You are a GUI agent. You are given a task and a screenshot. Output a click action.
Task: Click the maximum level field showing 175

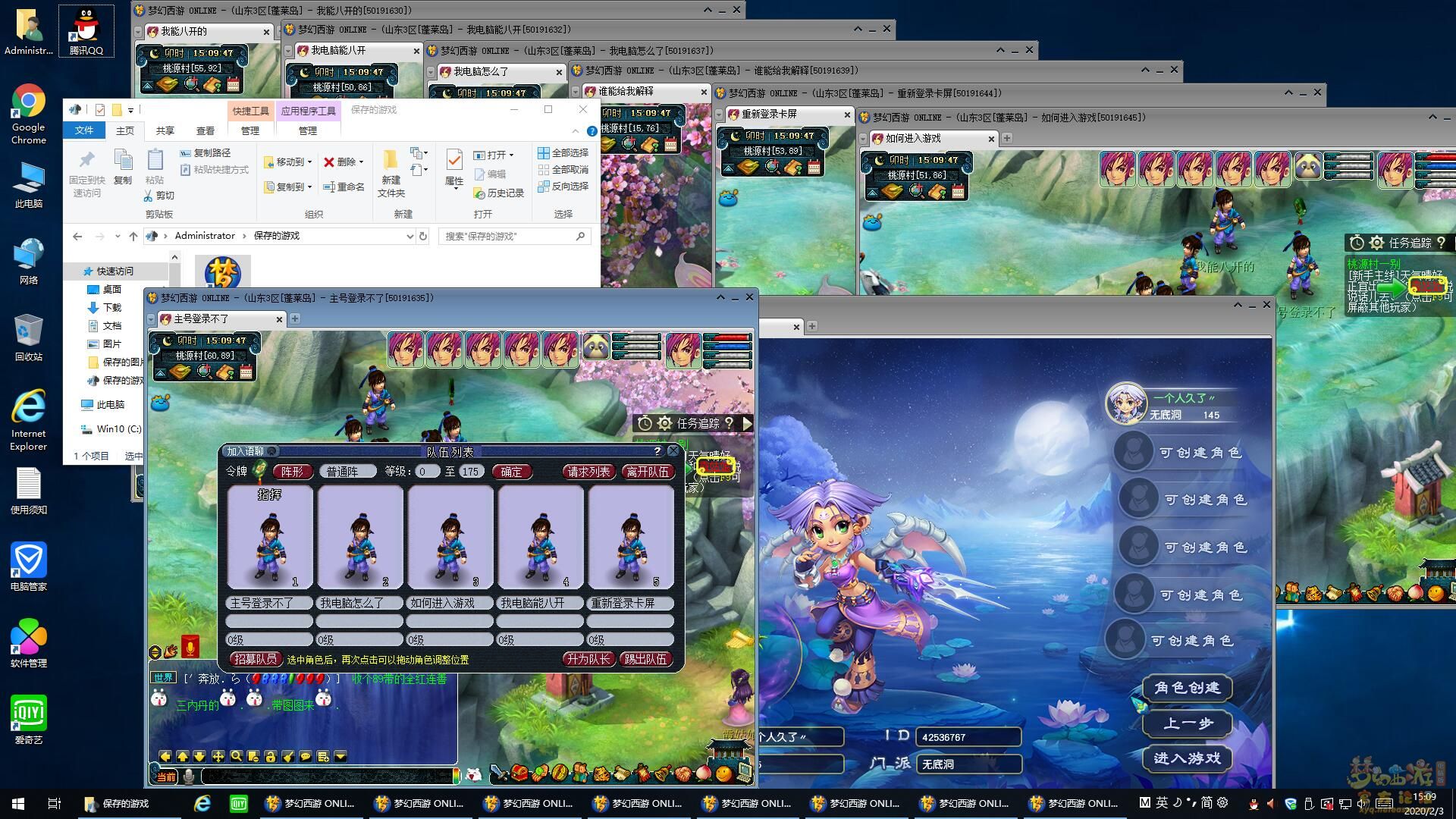(x=470, y=472)
